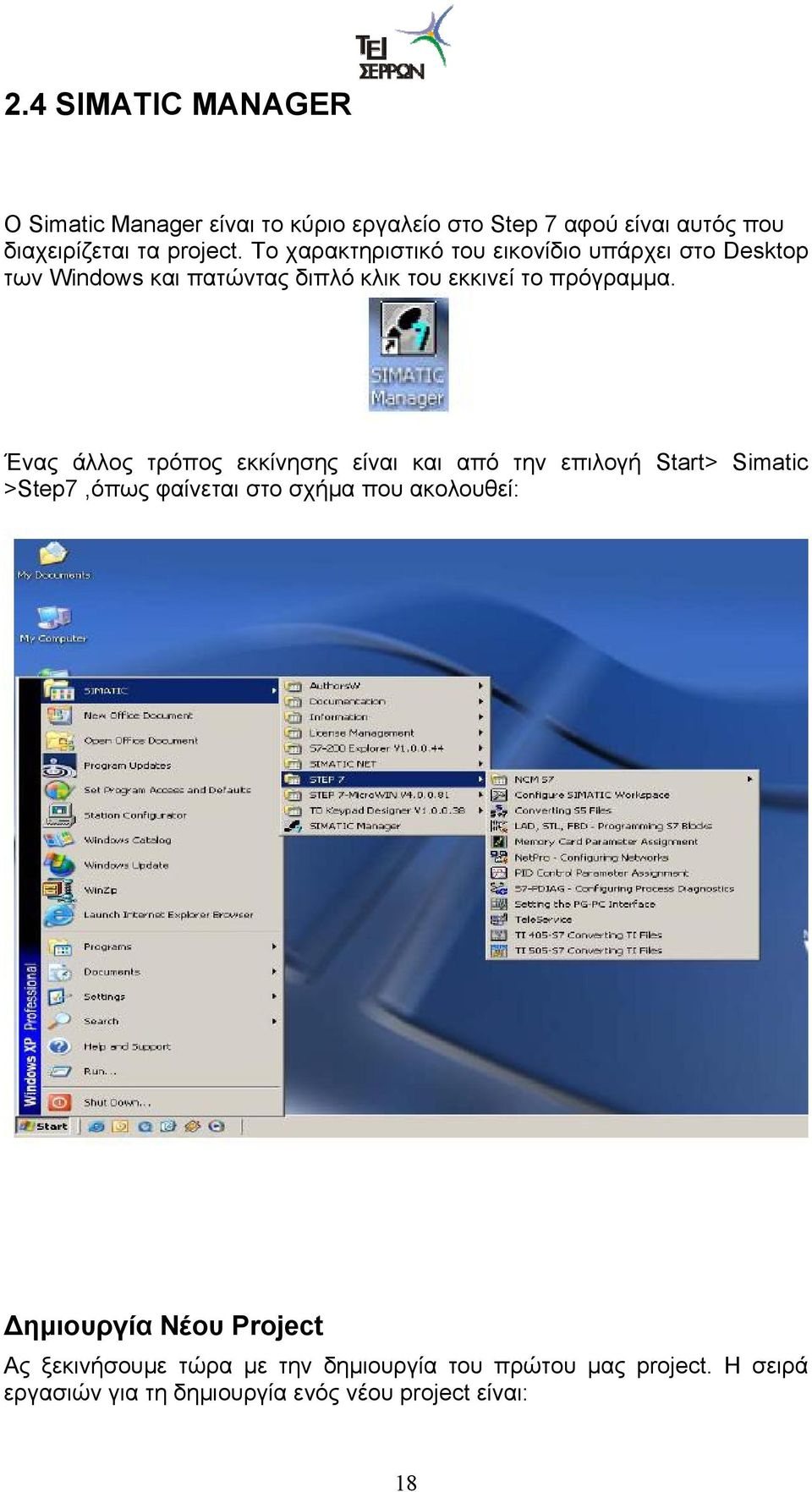
Task: Click the LAD, STL, FBD programming icon
Action: (499, 826)
